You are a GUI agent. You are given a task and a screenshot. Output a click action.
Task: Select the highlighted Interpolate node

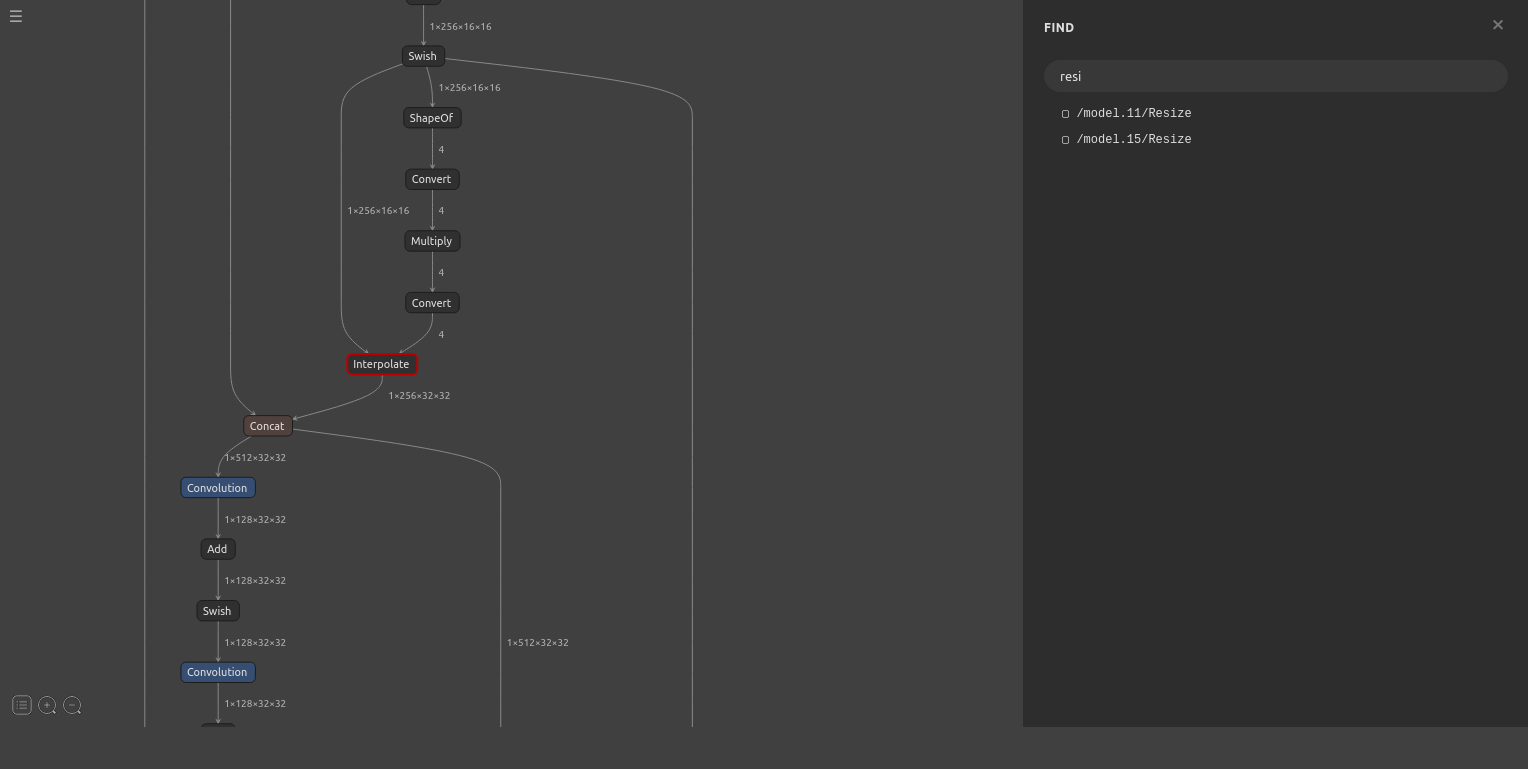point(381,364)
